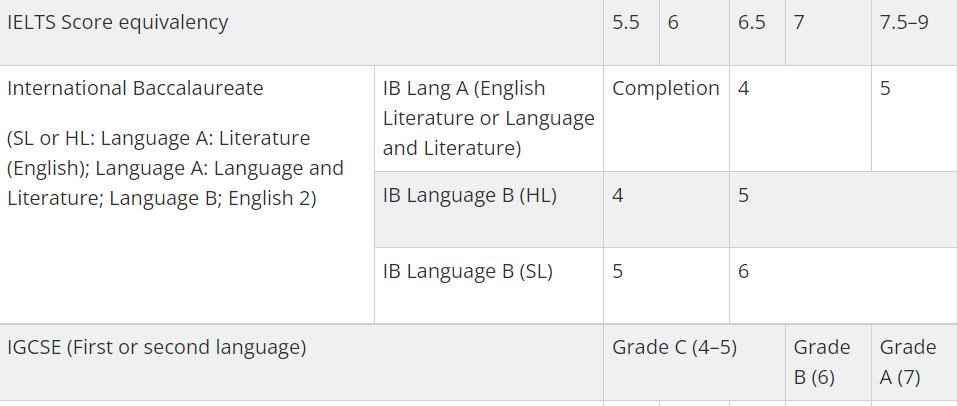Click the IELTS Score equivalency header cell
The width and height of the screenshot is (958, 406).
(301, 32)
